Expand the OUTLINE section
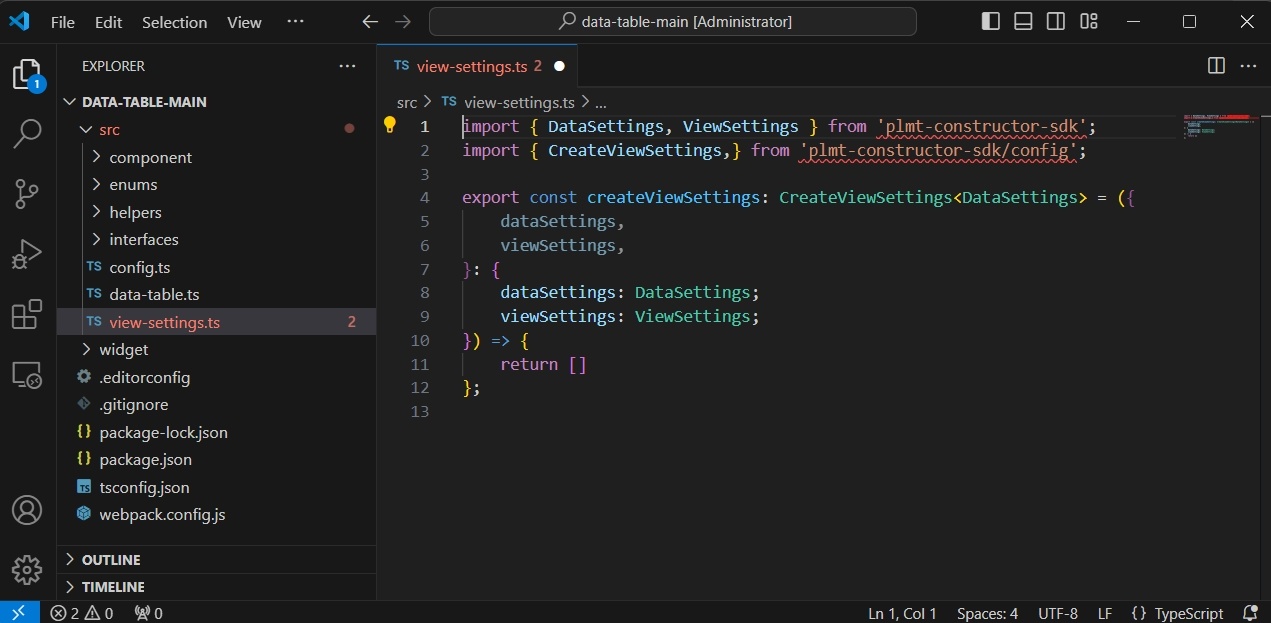Image resolution: width=1271 pixels, height=623 pixels. point(110,560)
